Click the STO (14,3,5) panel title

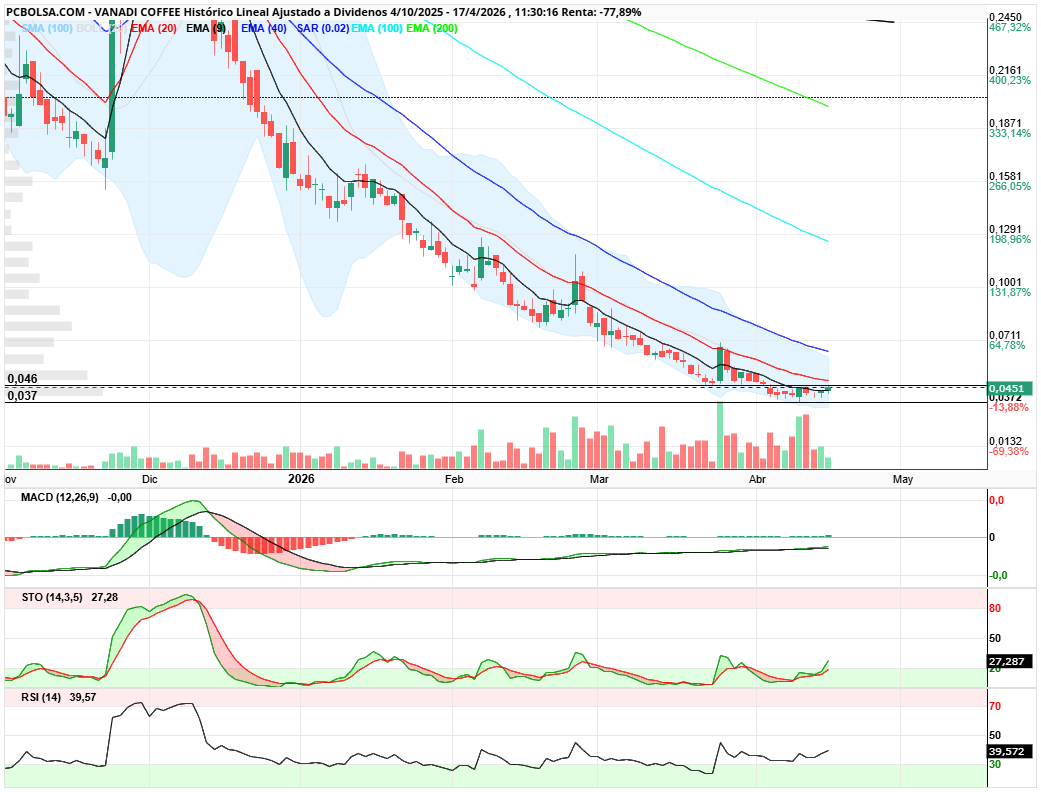click(46, 597)
